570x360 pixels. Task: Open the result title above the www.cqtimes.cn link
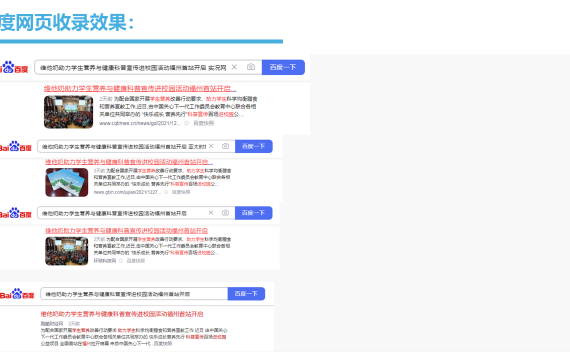click(140, 88)
